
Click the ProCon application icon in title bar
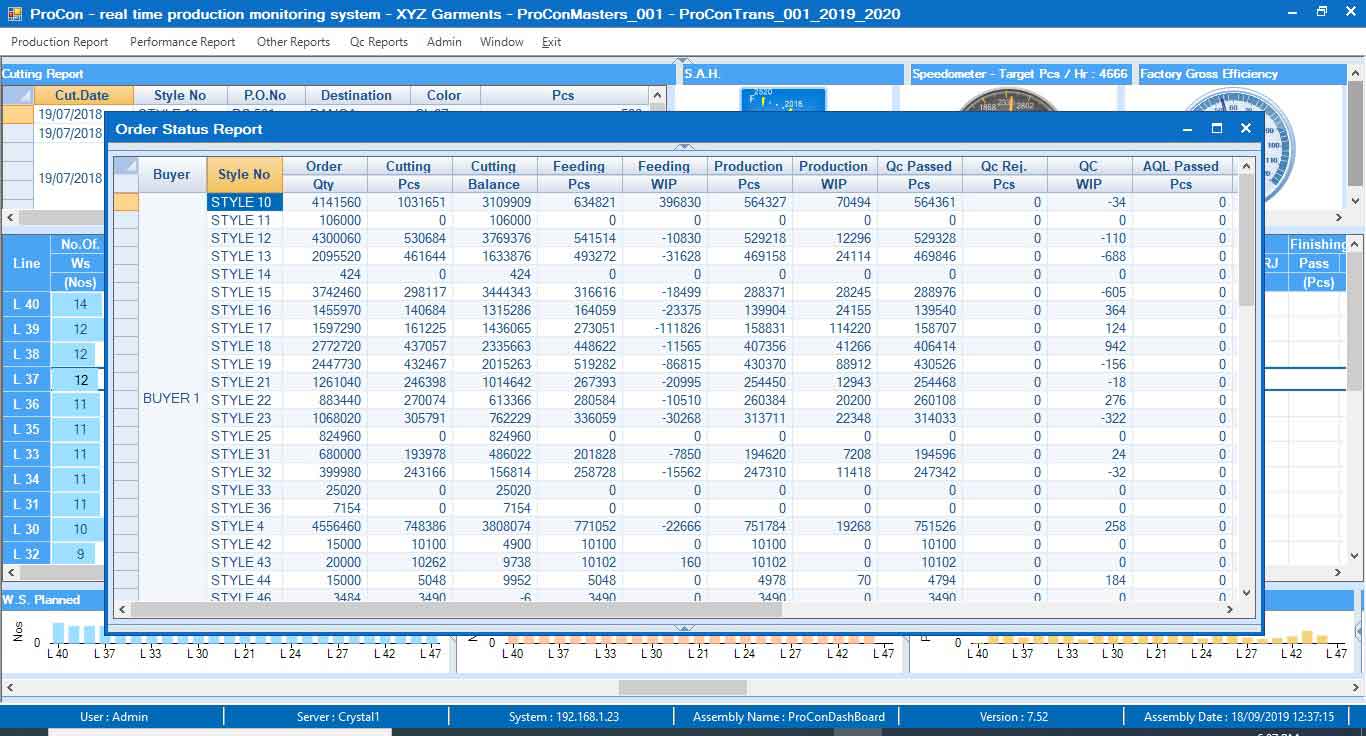pyautogui.click(x=14, y=13)
